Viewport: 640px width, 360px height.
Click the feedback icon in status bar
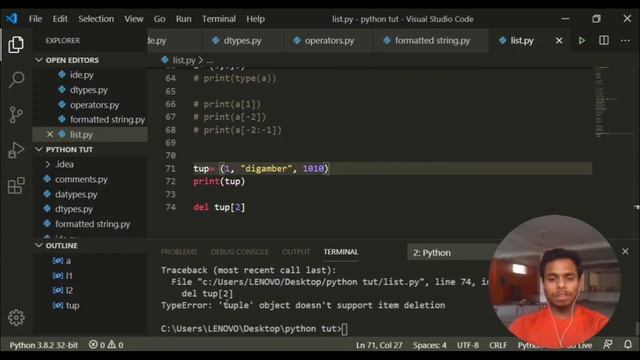(608, 344)
